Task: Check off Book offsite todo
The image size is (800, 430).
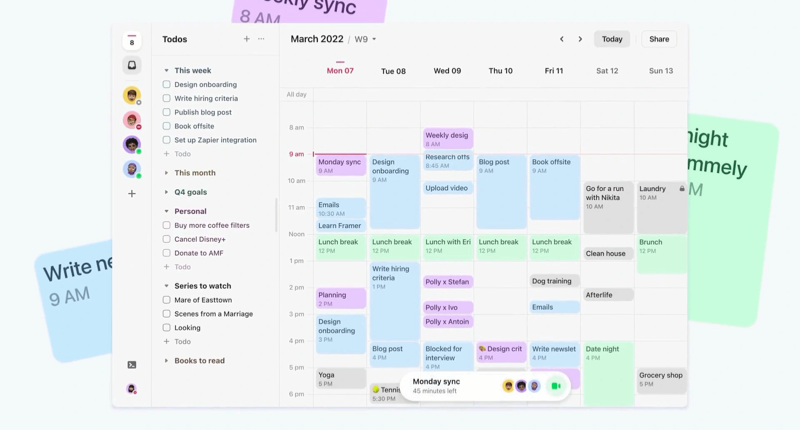Action: tap(166, 125)
